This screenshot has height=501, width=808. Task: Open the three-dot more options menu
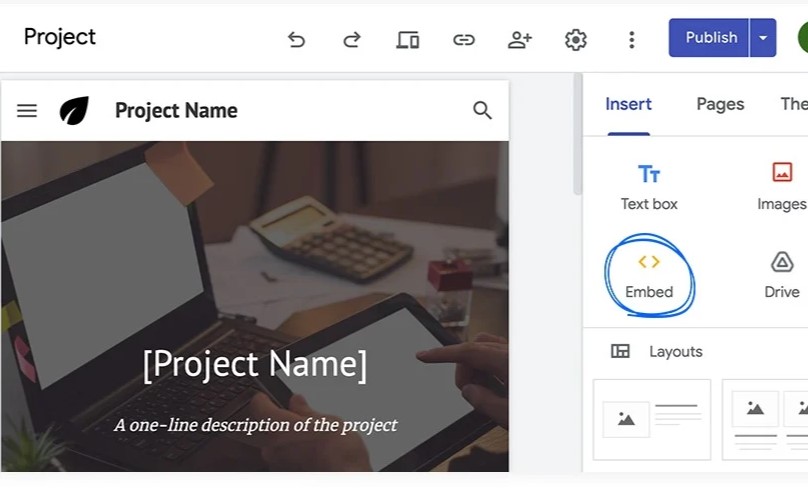[x=631, y=39]
